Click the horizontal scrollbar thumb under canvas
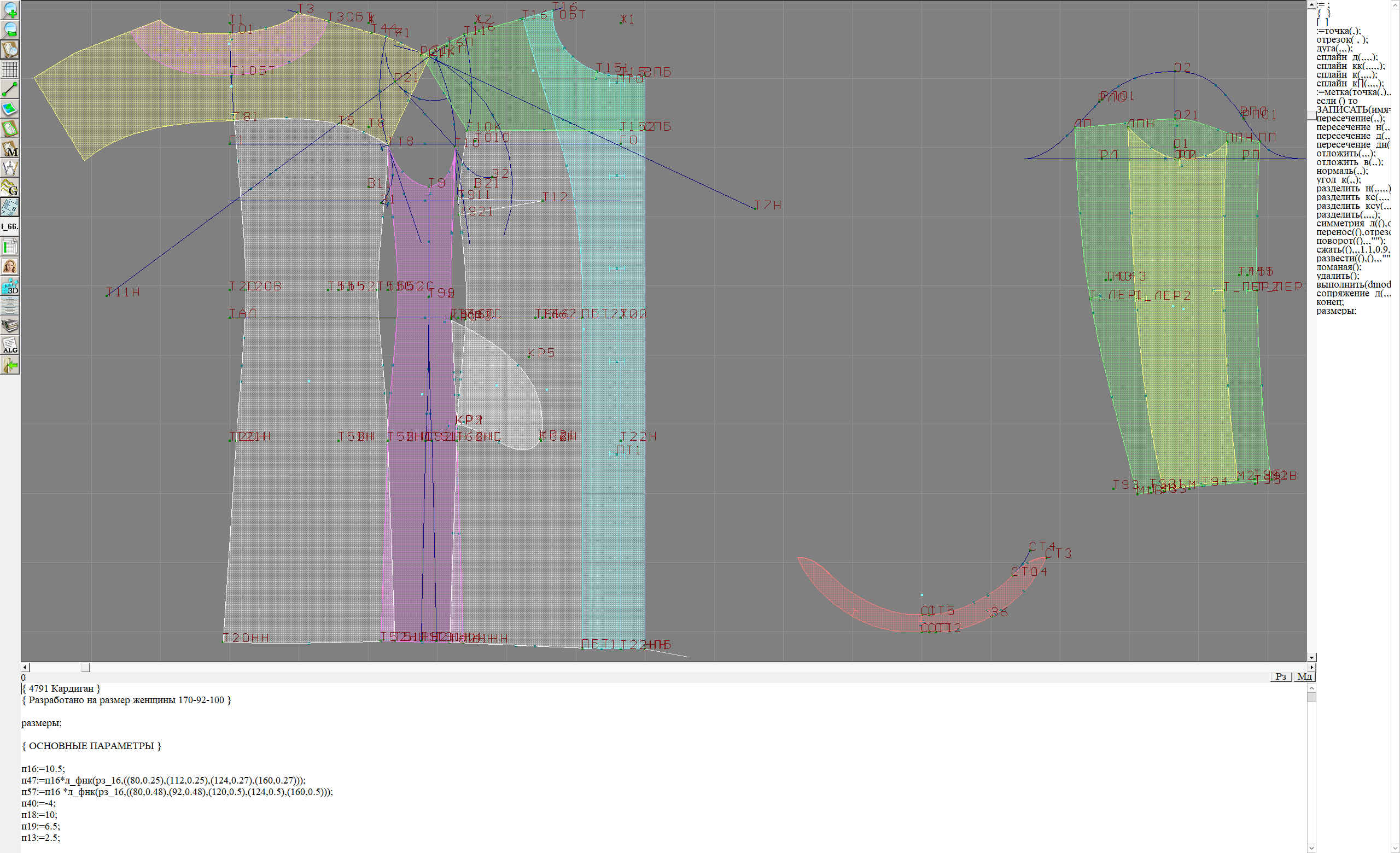The image size is (1400, 853). [x=85, y=667]
